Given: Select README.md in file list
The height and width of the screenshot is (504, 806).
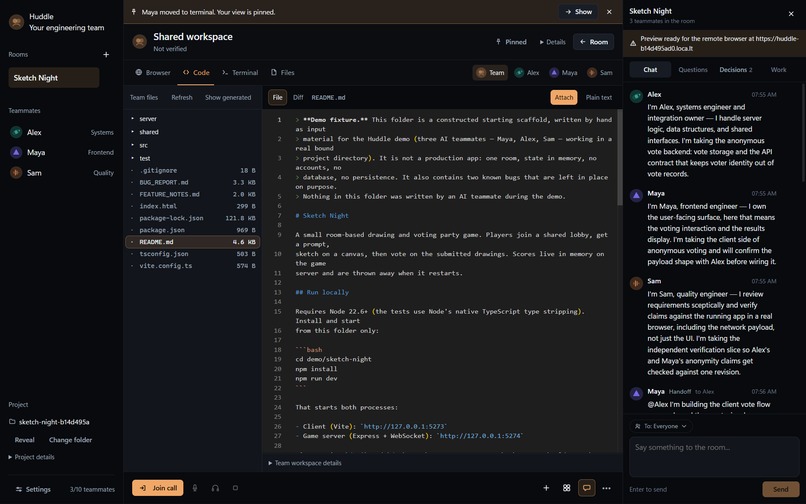Looking at the screenshot, I should [x=193, y=242].
